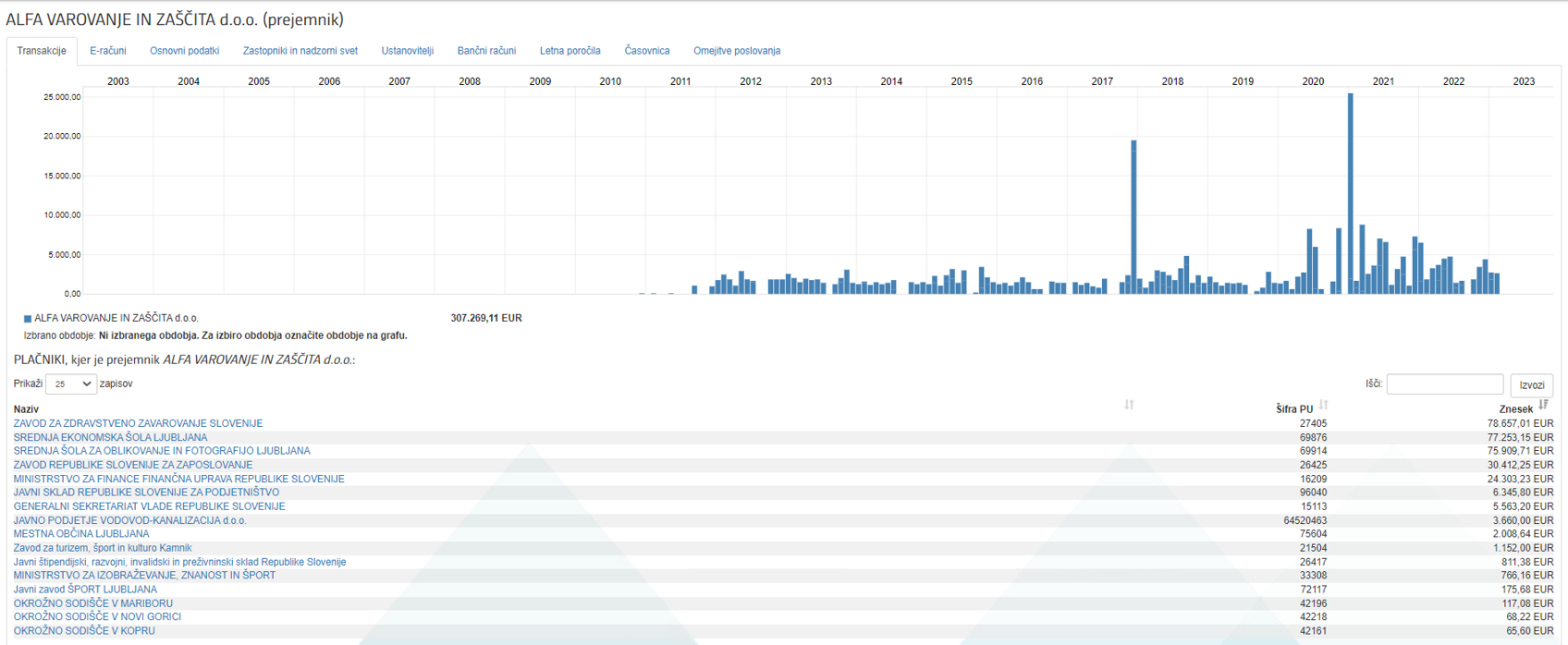1568x645 pixels.
Task: Sort by Šifra PU column icon
Action: (x=1323, y=405)
